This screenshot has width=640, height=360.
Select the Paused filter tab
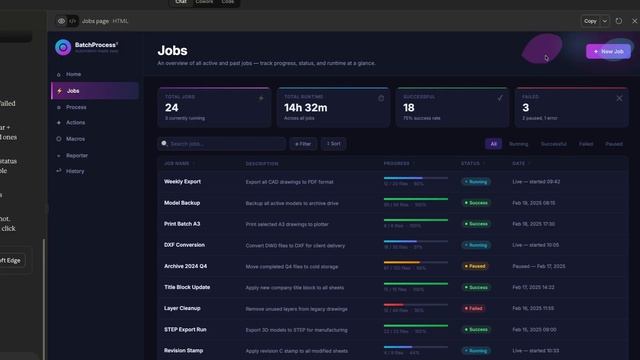point(614,144)
